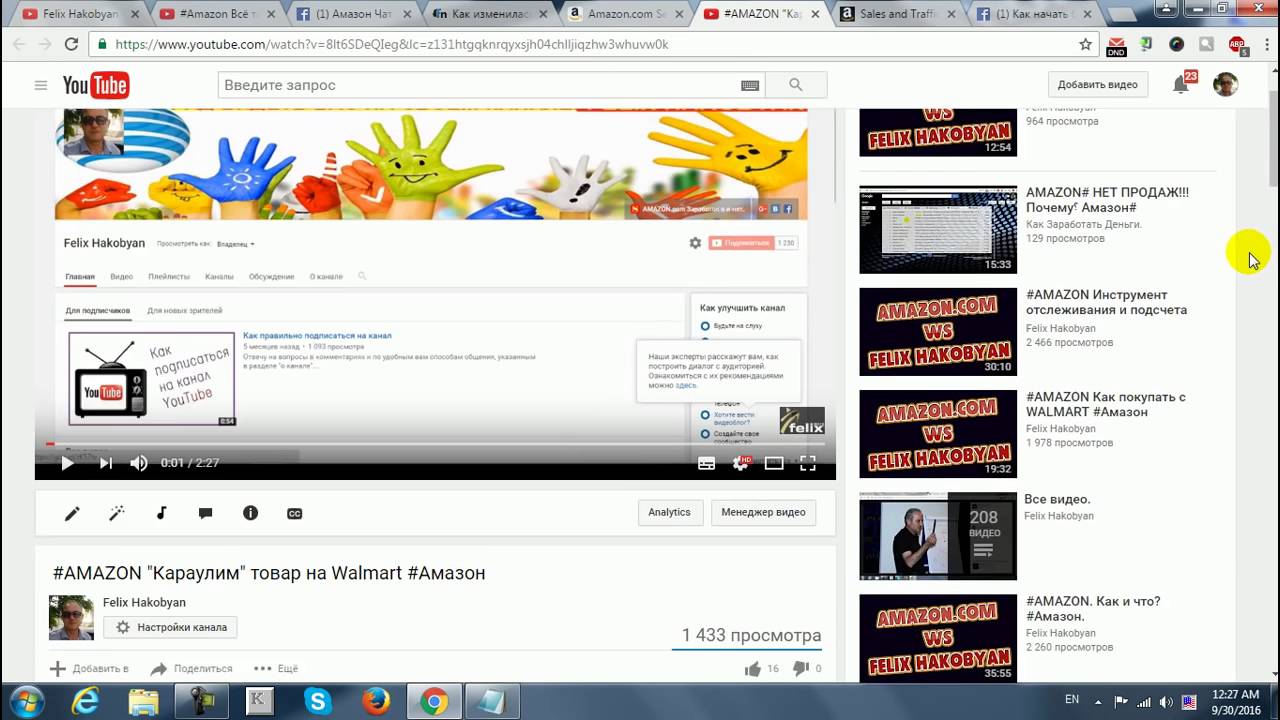Click the channel avatar beside the Настройки канала button
This screenshot has width=1280, height=720.
pos(71,618)
